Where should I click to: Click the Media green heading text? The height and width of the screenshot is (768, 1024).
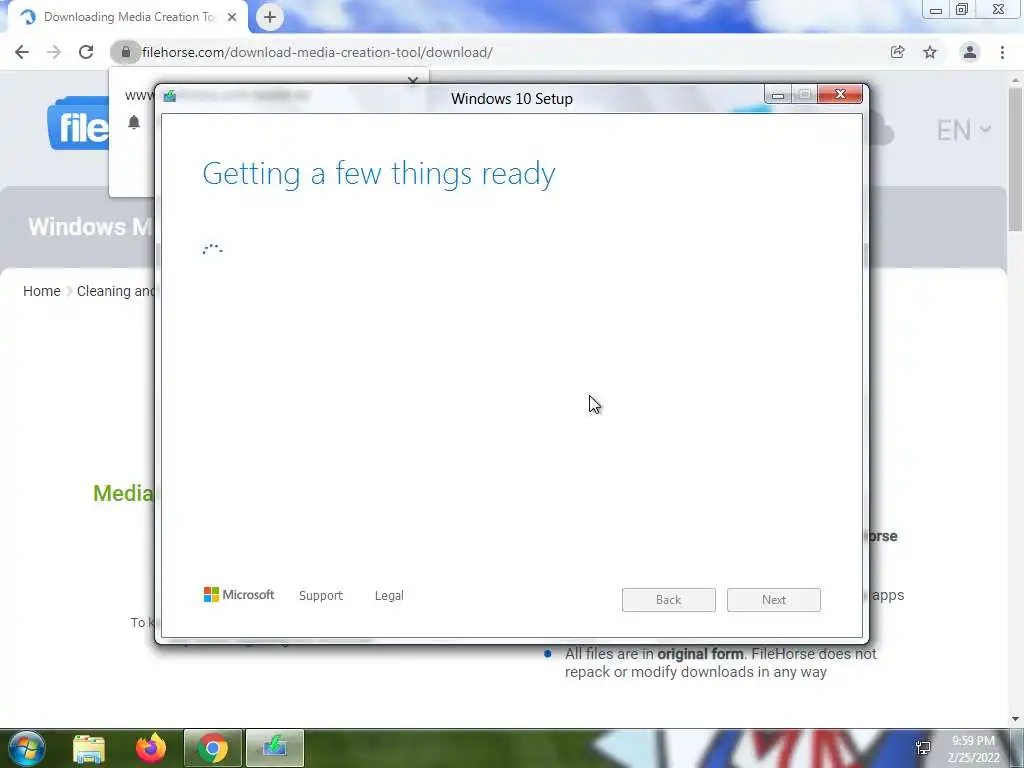pyautogui.click(x=123, y=493)
